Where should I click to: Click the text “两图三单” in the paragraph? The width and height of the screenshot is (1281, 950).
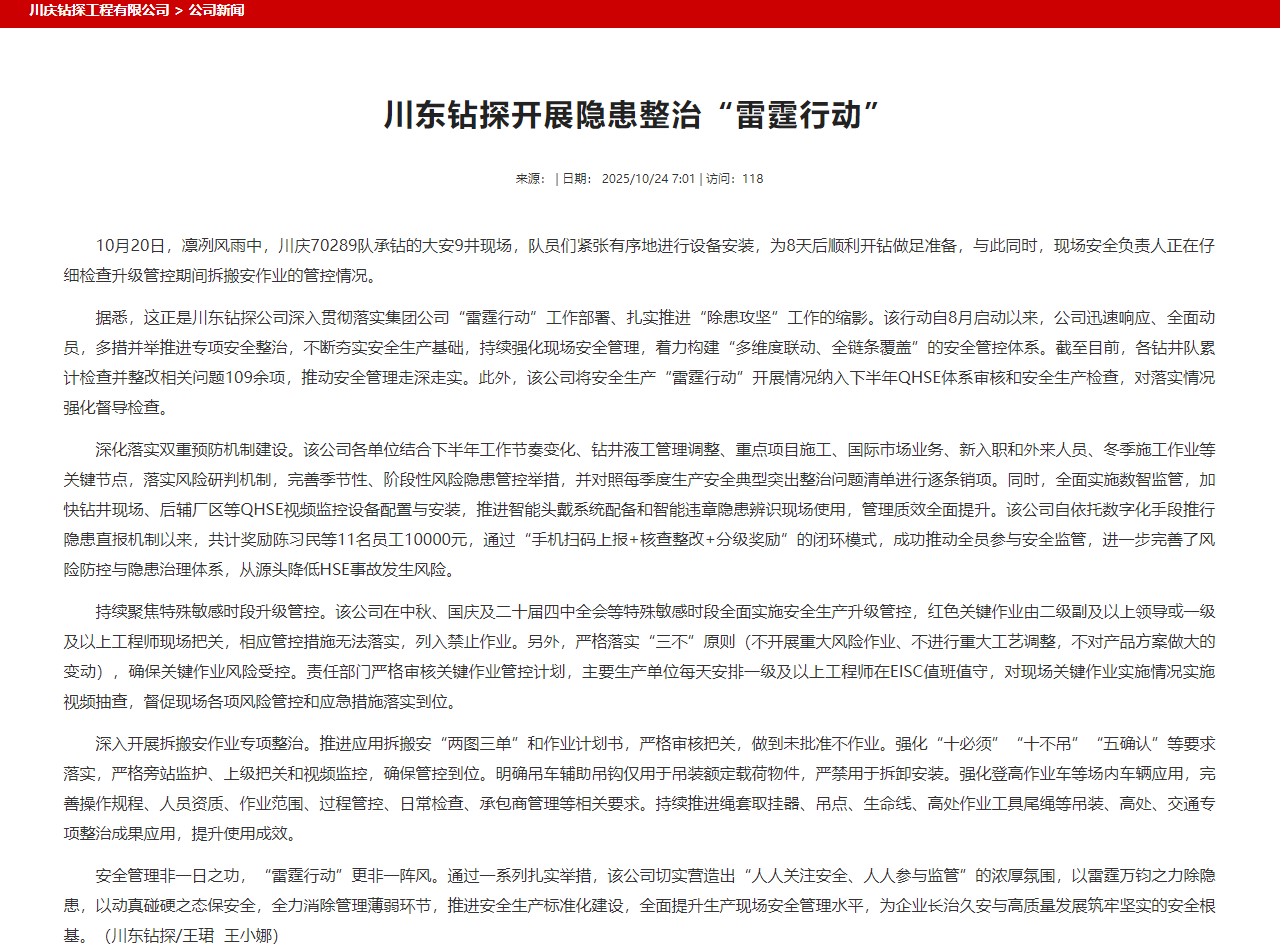coord(482,744)
